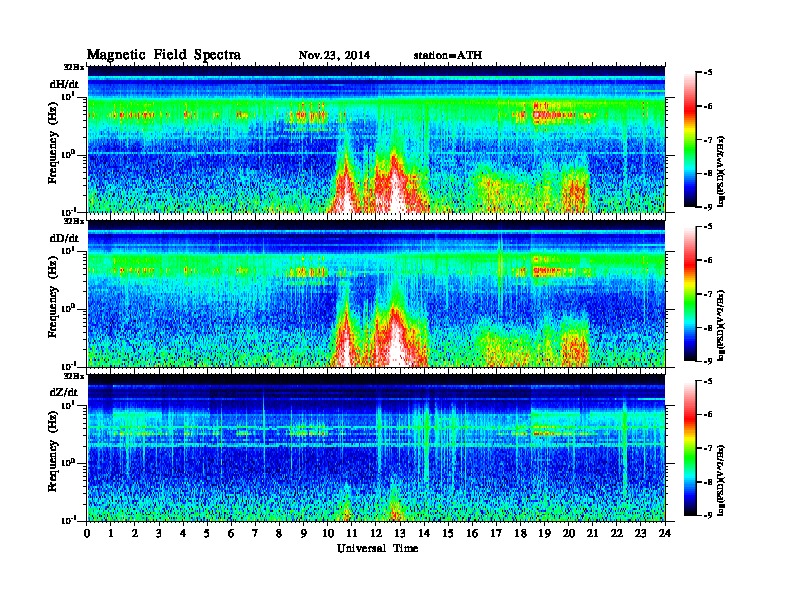This screenshot has height=612, width=792.
Task: Pick the dD/dt panel color scale bar
Action: pos(690,294)
